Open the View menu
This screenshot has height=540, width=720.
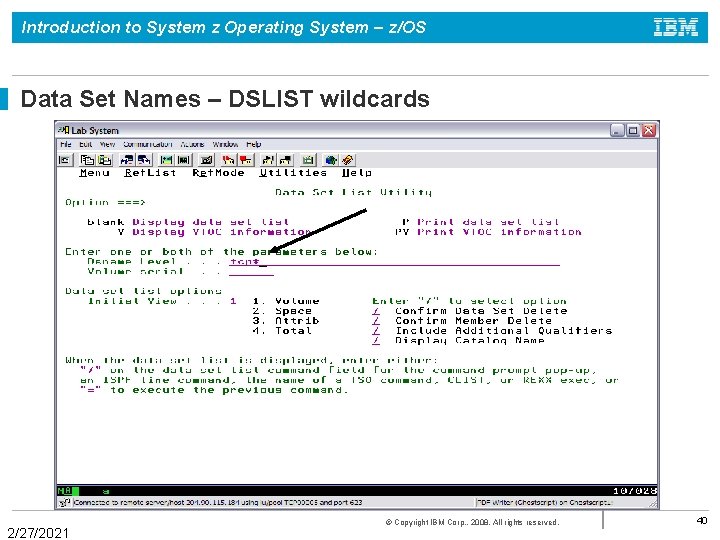click(107, 144)
